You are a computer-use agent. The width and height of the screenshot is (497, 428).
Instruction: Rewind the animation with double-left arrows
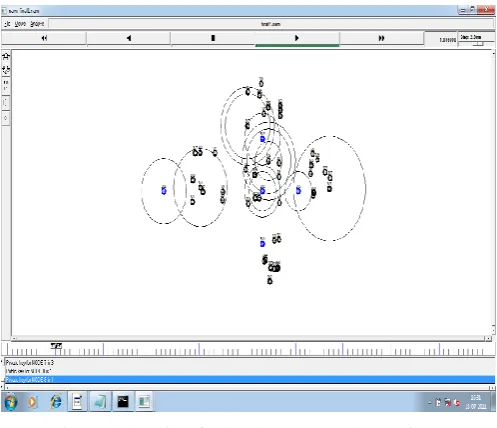click(44, 38)
